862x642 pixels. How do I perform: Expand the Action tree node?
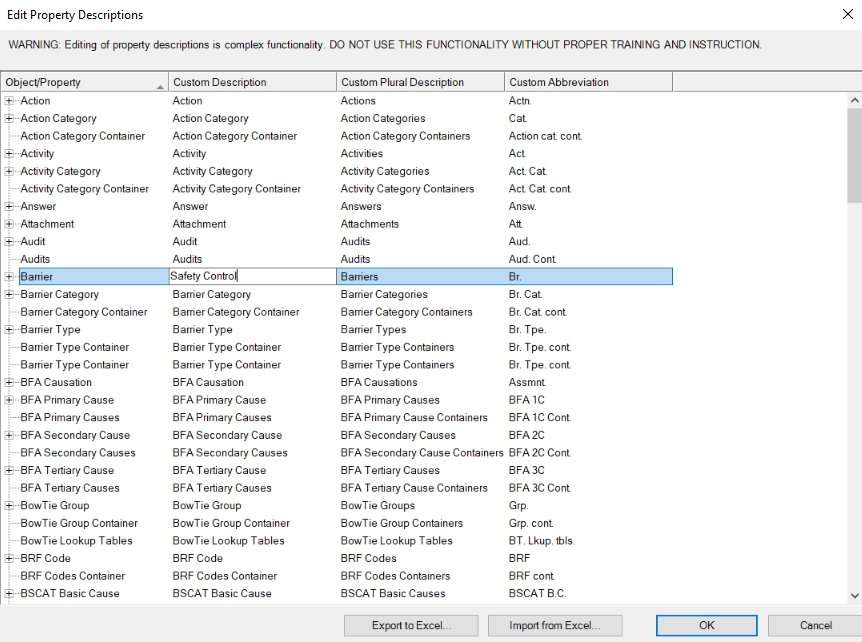pyautogui.click(x=10, y=101)
